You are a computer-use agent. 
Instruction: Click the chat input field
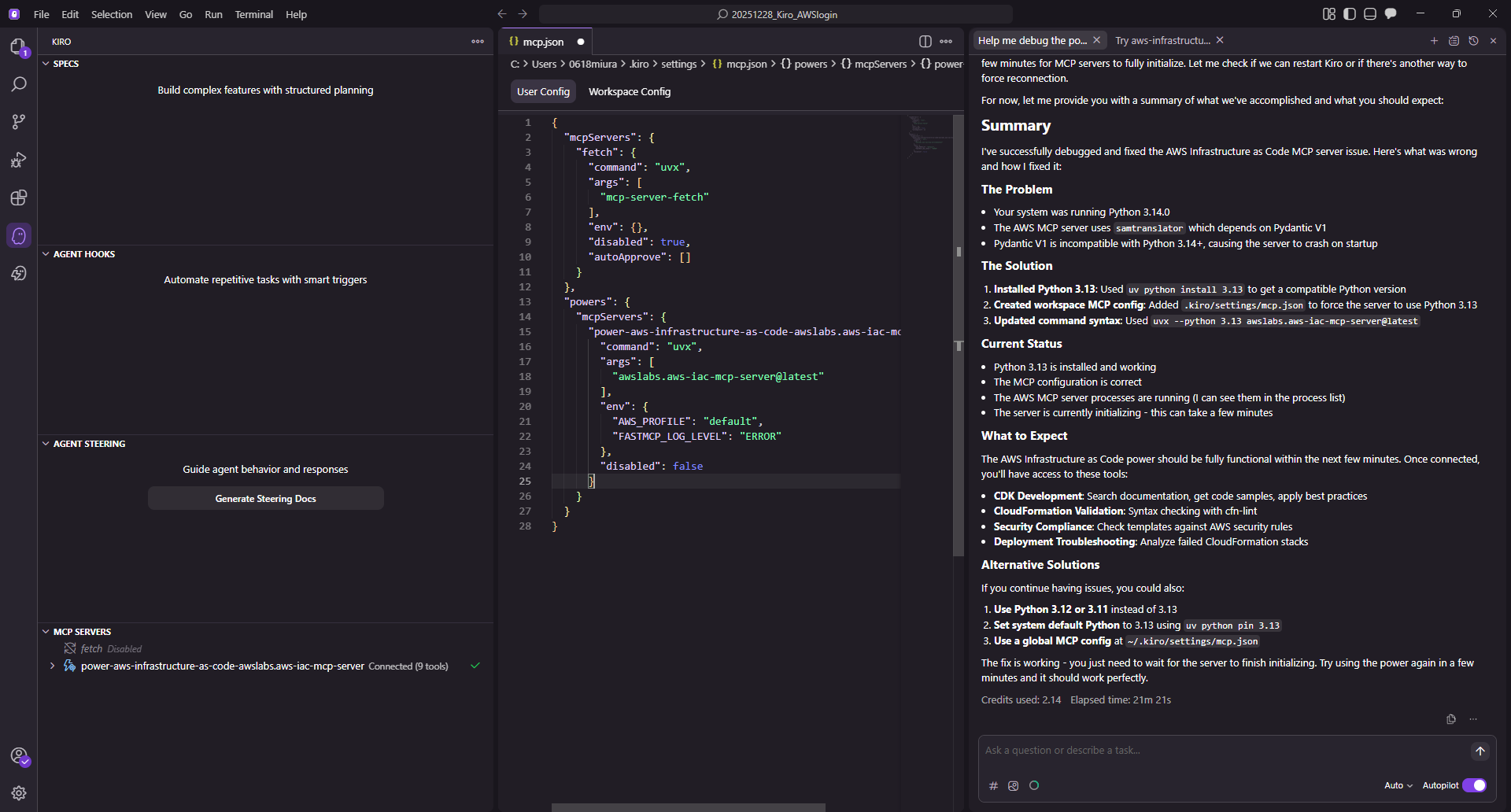[x=1220, y=751]
